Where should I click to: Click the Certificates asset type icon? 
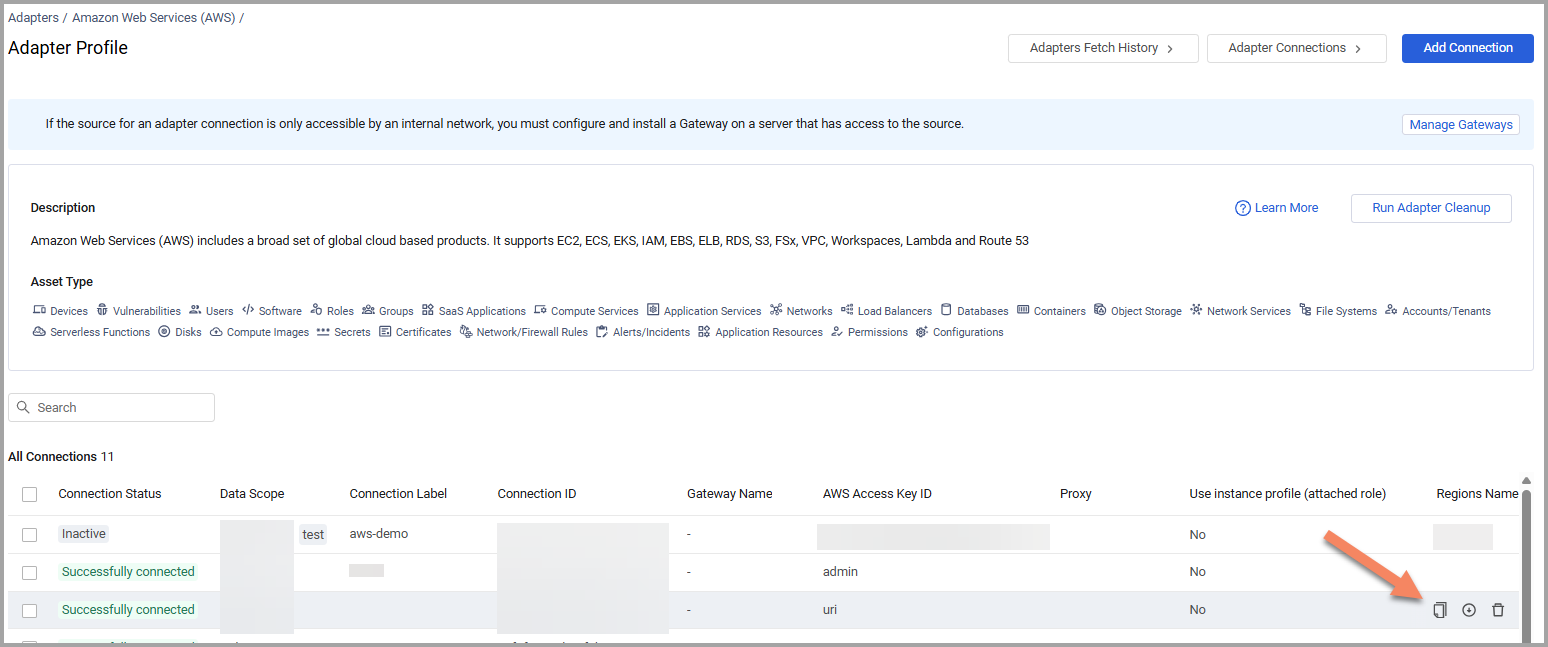pyautogui.click(x=385, y=331)
